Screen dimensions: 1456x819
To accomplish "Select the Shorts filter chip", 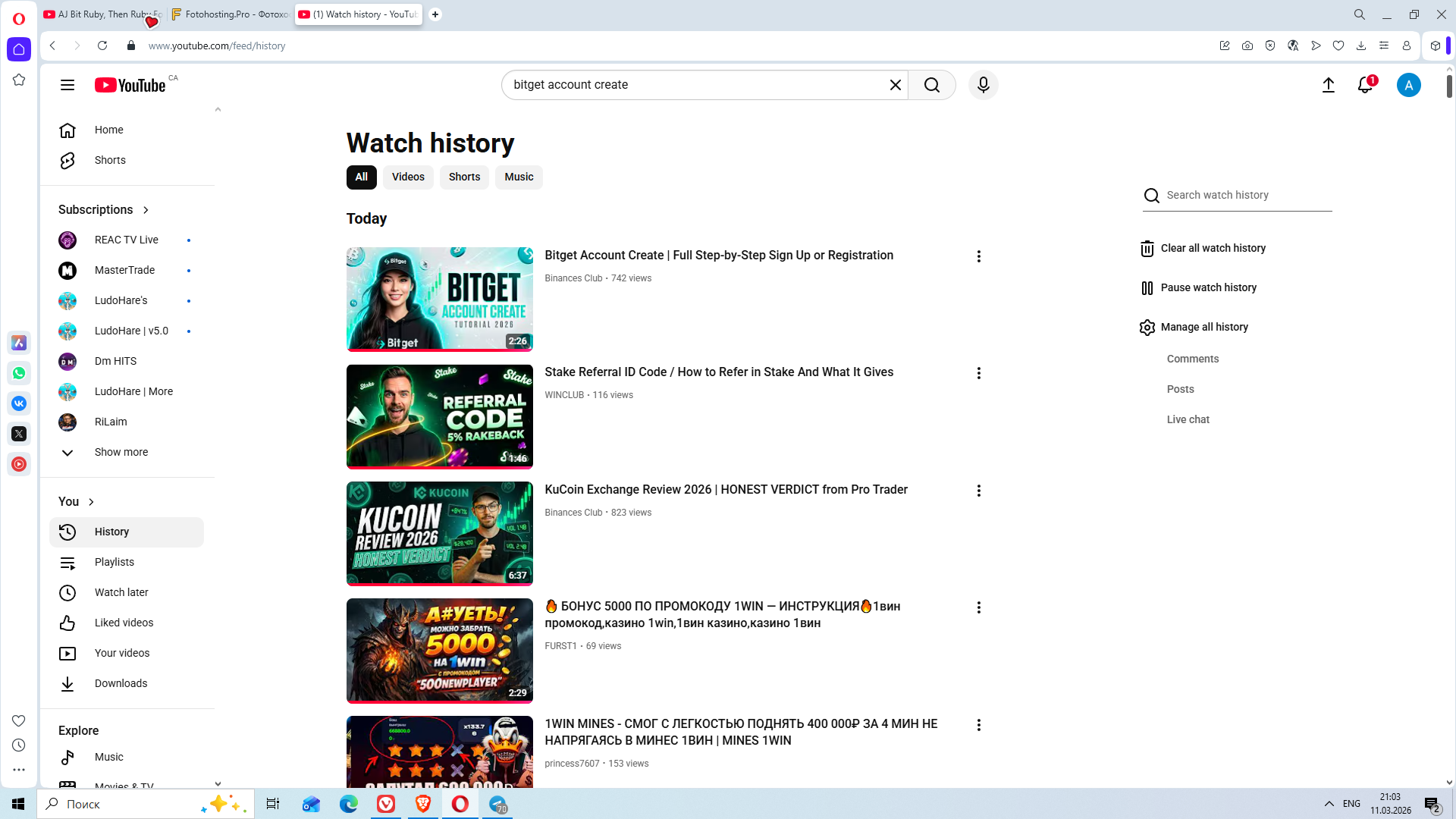I will 464,177.
